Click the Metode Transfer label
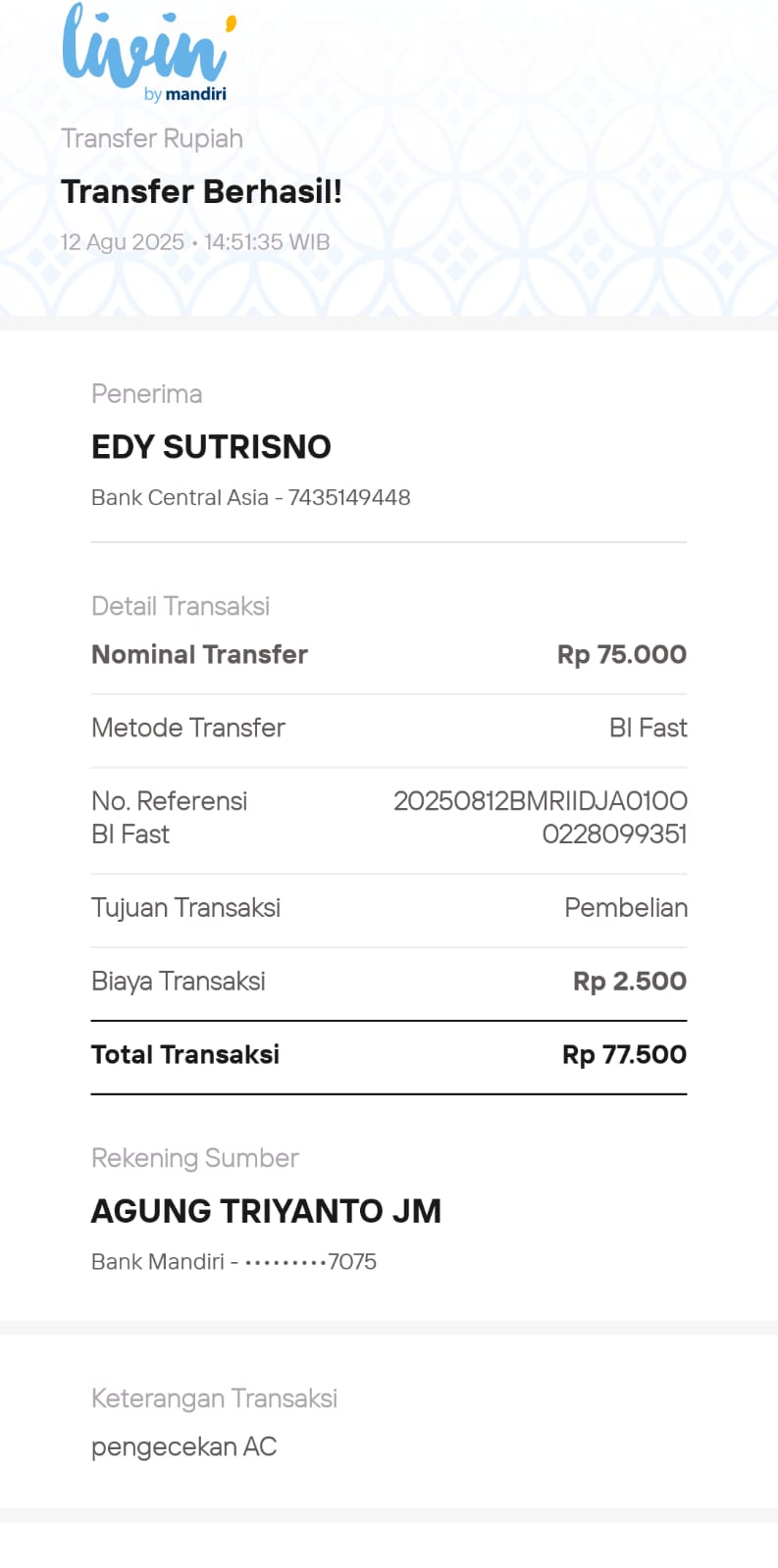This screenshot has width=778, height=1568. [x=187, y=728]
